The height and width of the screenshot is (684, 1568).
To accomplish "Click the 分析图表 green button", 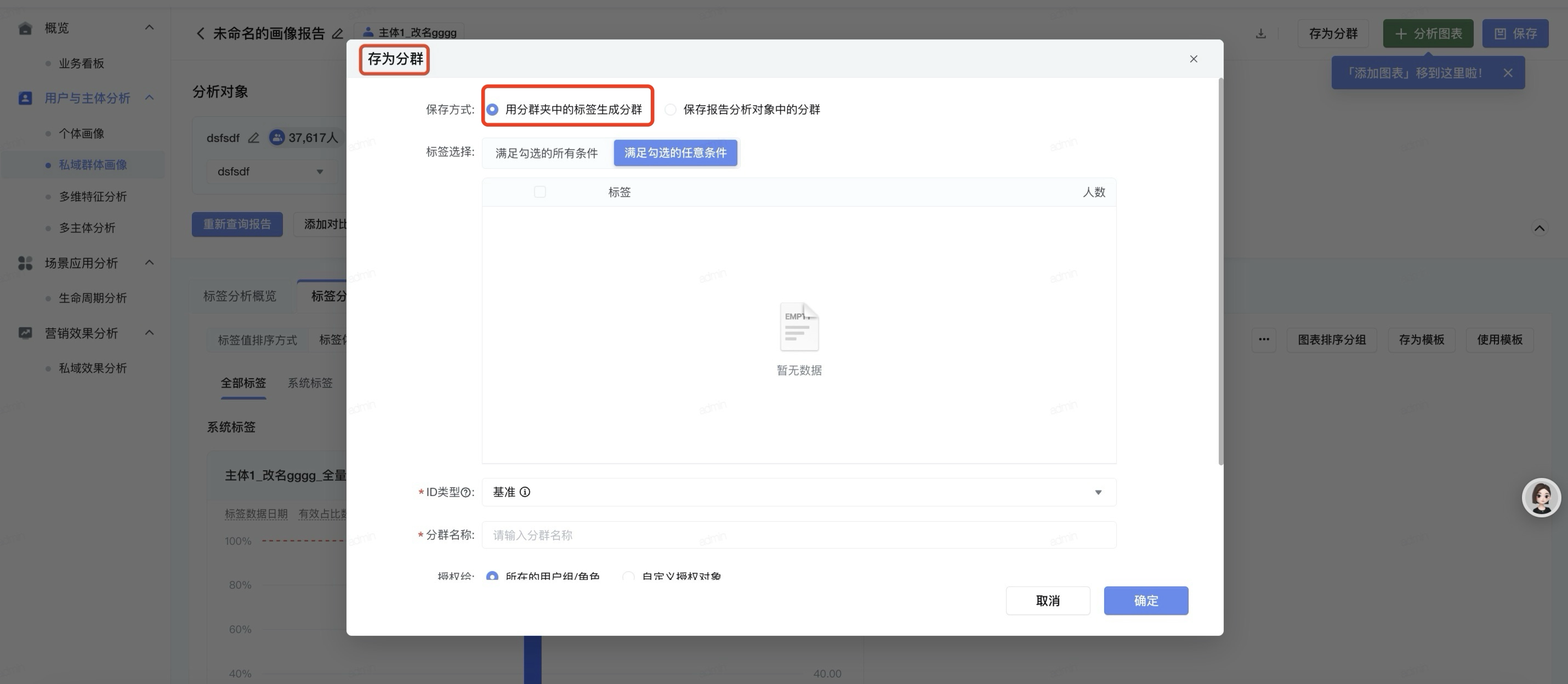I will [x=1428, y=33].
